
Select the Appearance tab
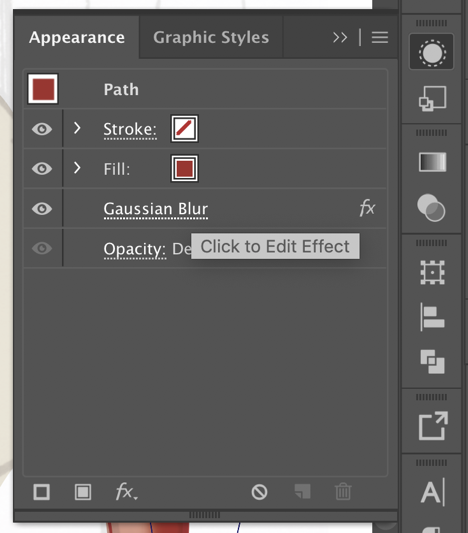click(x=77, y=37)
